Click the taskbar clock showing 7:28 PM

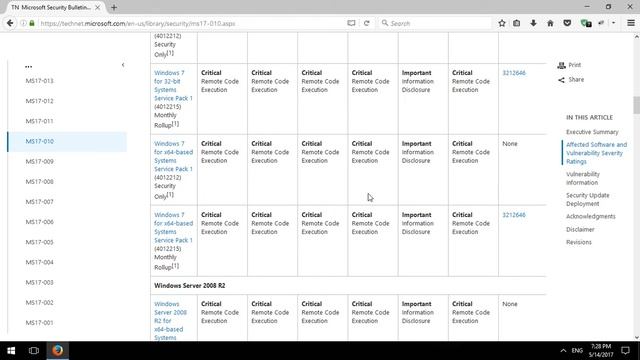click(601, 350)
